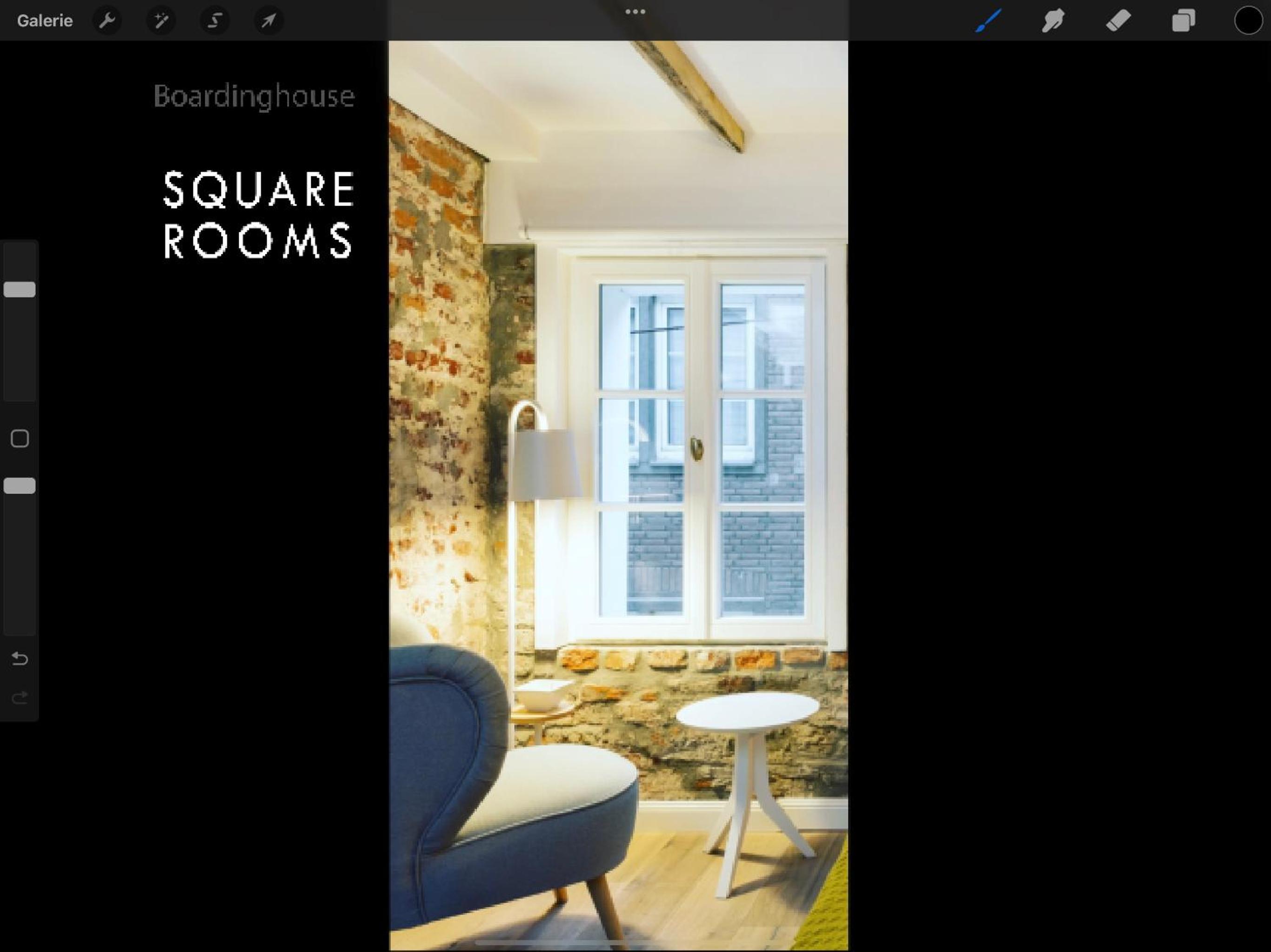
Task: Tap the SQUARE ROOMS title on canvas
Action: [x=258, y=214]
